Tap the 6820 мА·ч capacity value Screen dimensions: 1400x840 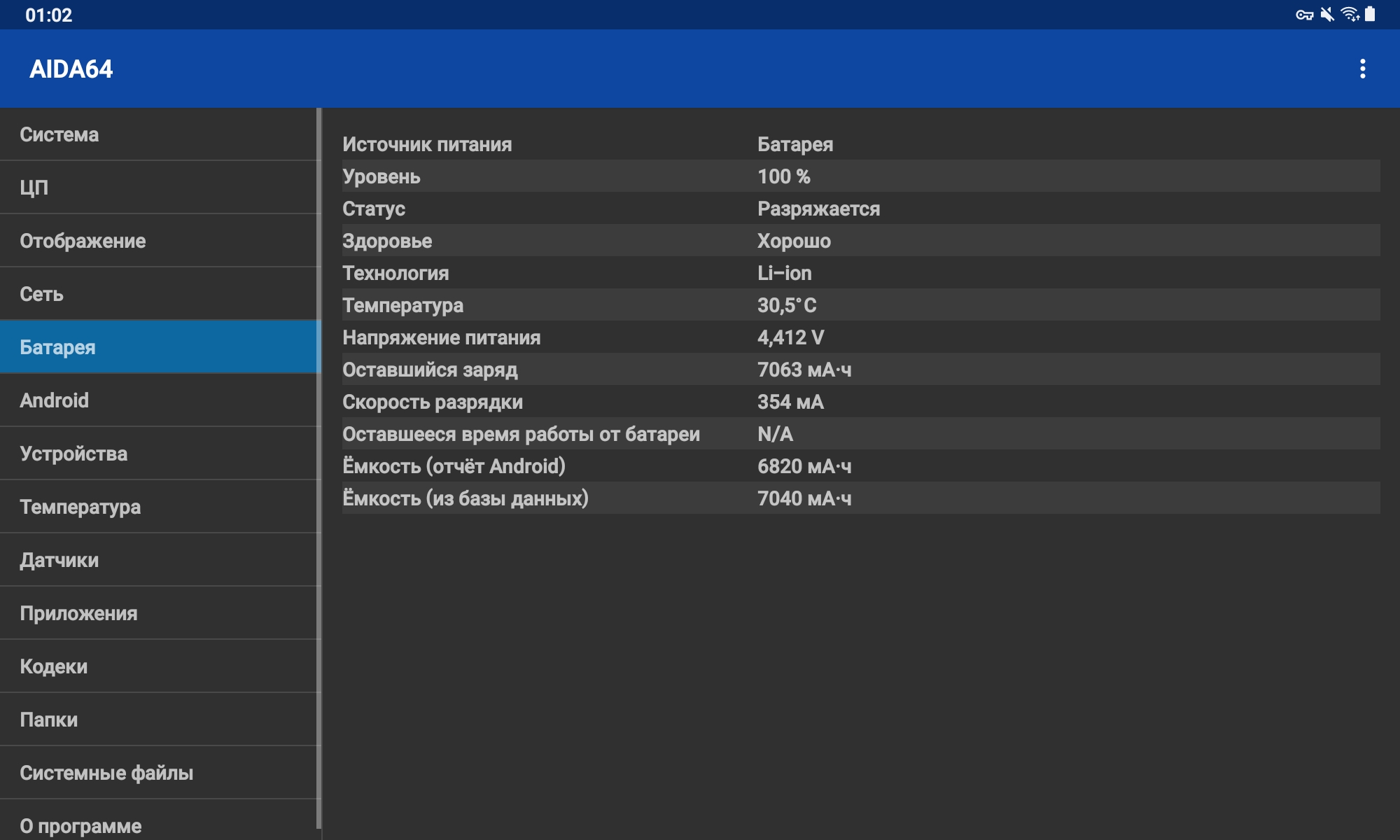click(804, 466)
